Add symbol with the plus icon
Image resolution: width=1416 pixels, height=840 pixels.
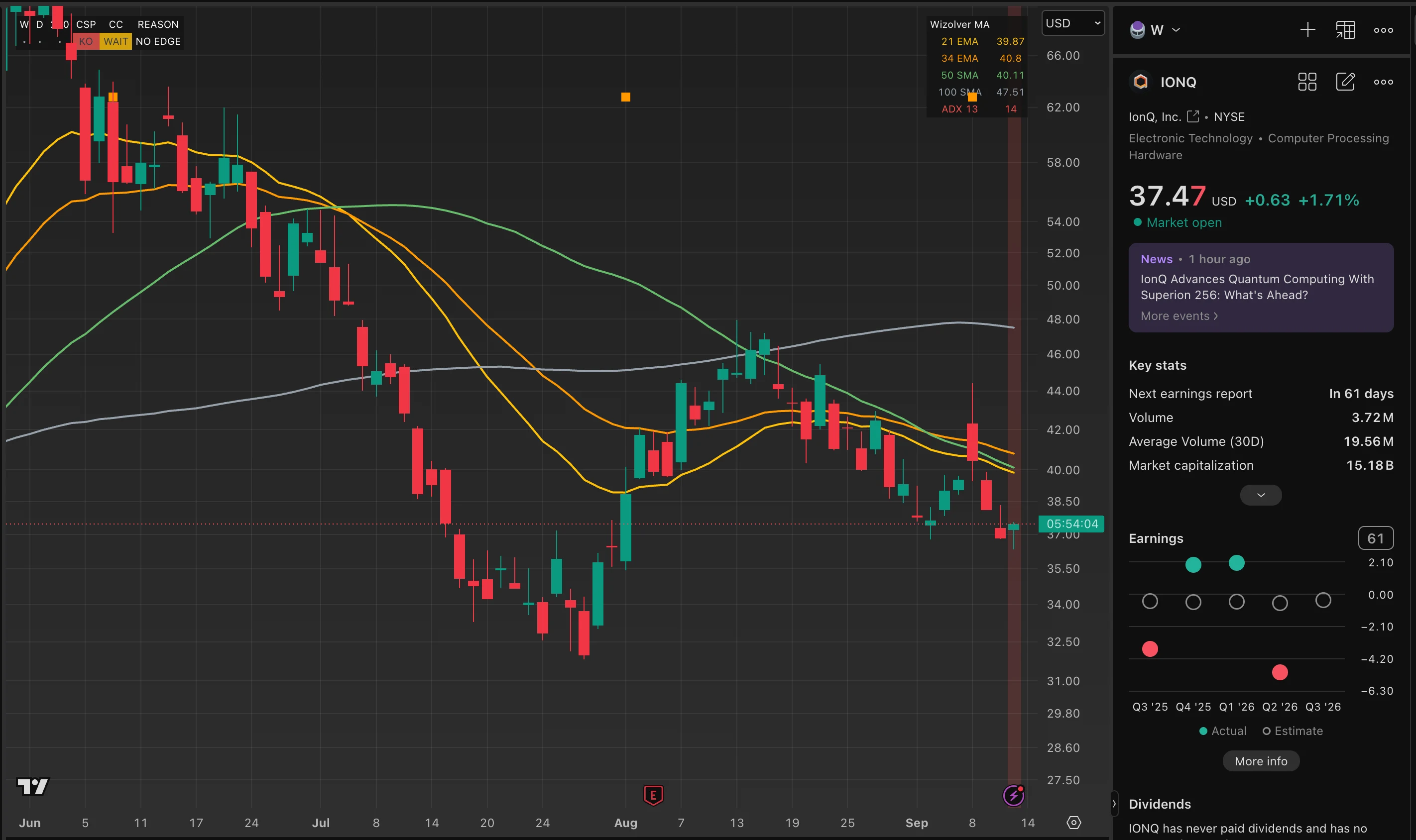(x=1307, y=30)
